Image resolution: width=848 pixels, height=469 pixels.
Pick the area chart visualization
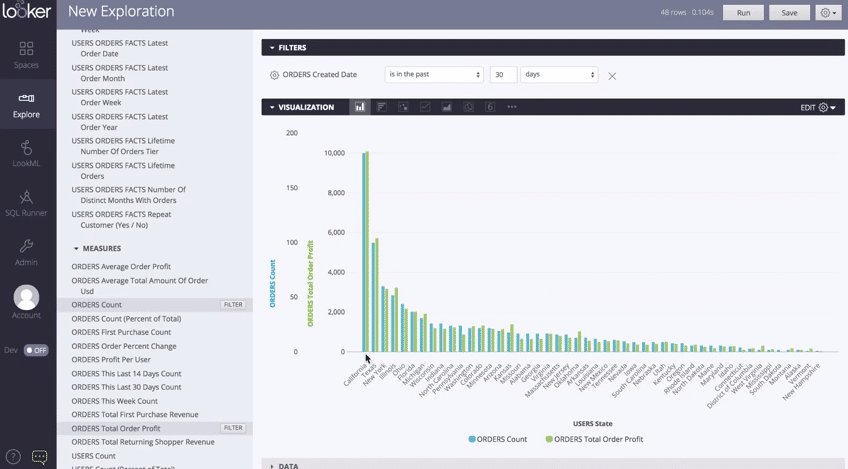pyautogui.click(x=447, y=107)
